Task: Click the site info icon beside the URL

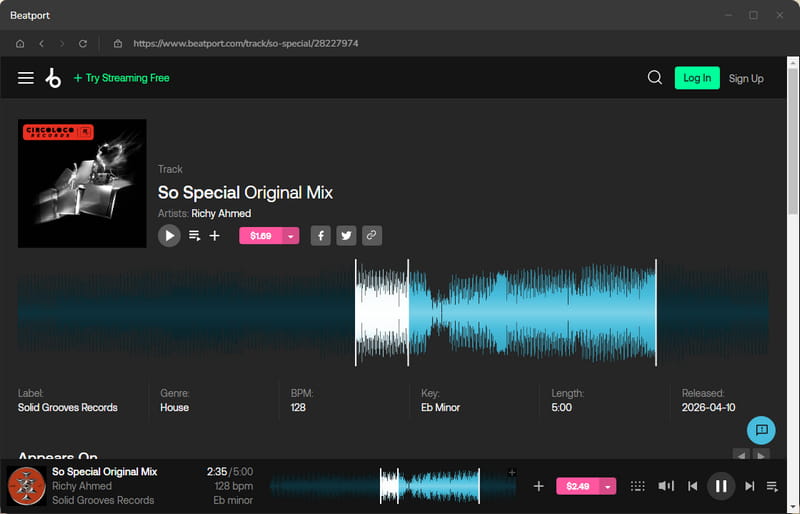Action: pos(118,44)
